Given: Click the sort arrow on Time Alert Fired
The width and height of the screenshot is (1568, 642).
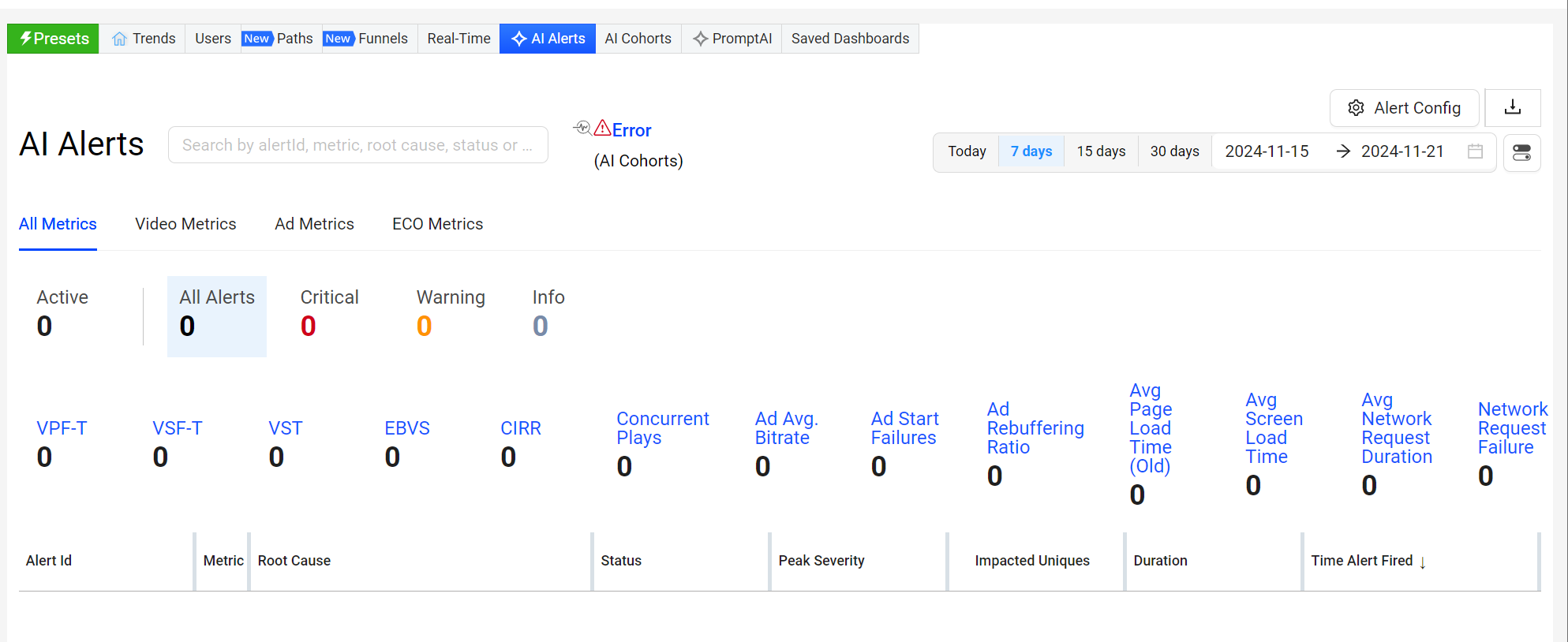Looking at the screenshot, I should [1423, 562].
